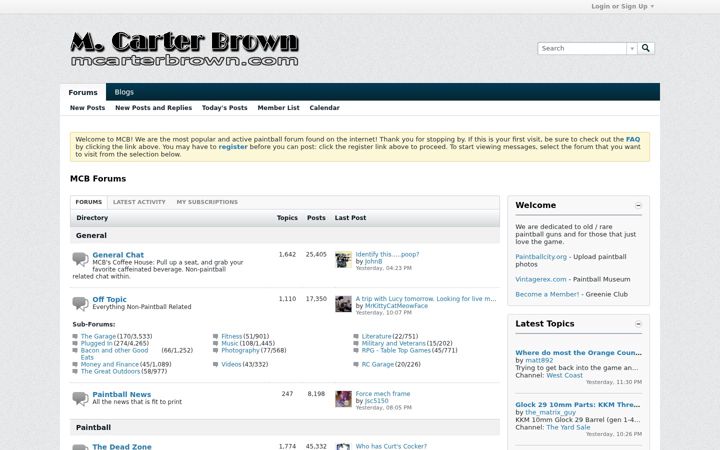Click the icon beside RC Garage sub-forum
Screen dimensions: 720x450
pos(356,365)
